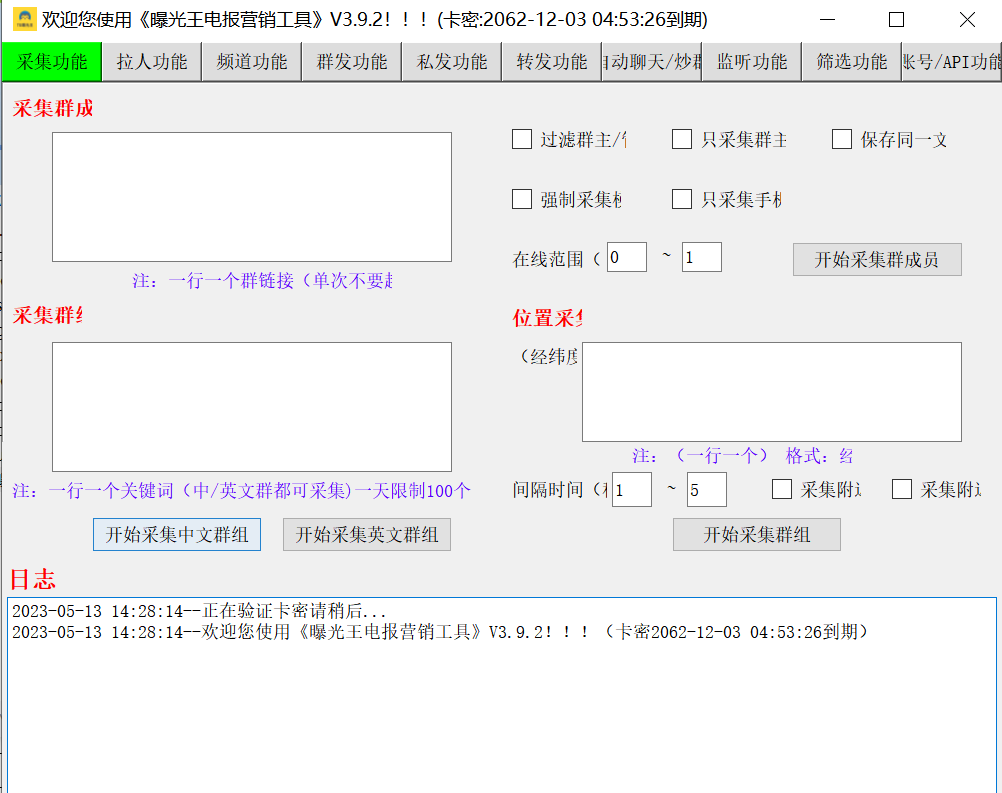The image size is (1002, 793).
Task: Switch to the 监听功能 tab
Action: point(750,61)
